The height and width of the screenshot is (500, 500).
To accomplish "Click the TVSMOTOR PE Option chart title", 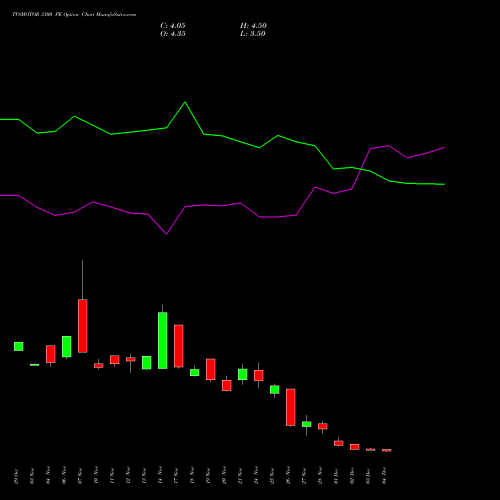I will (x=74, y=14).
